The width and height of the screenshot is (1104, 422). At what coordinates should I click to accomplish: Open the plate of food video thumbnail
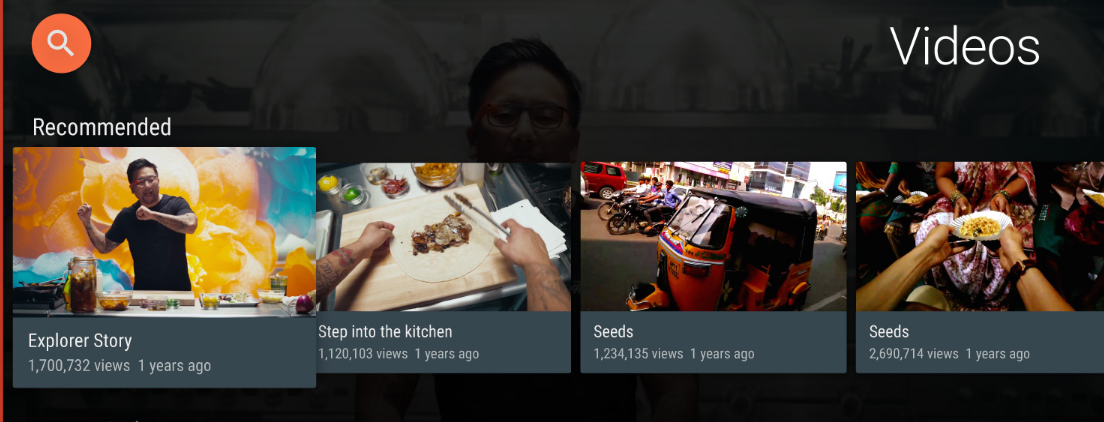coord(979,237)
